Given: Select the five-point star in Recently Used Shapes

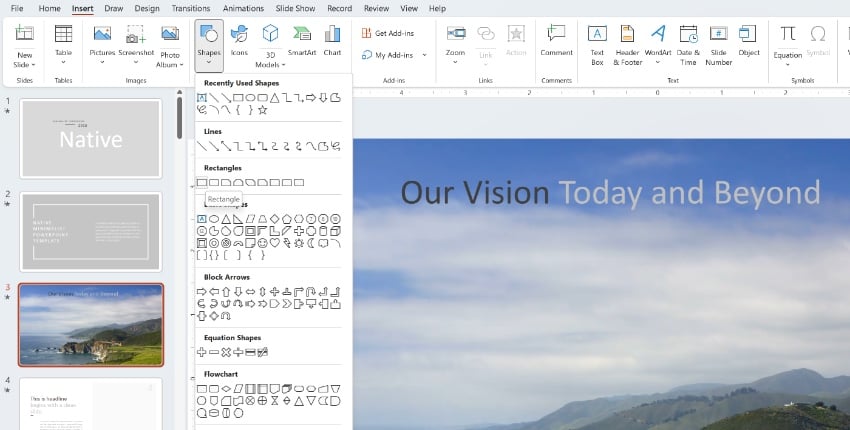Looking at the screenshot, I should [263, 110].
